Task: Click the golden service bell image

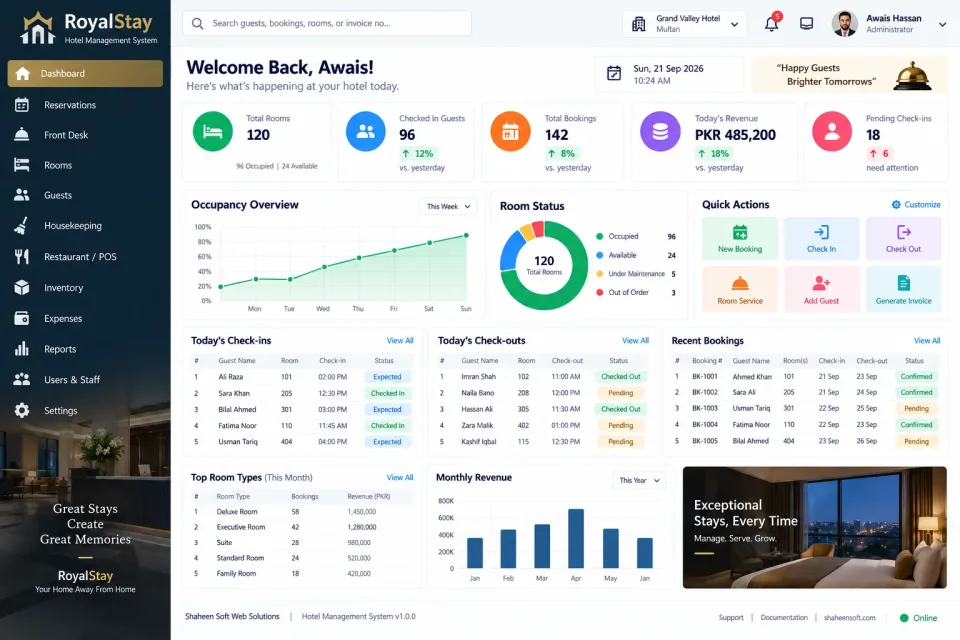Action: tap(912, 76)
